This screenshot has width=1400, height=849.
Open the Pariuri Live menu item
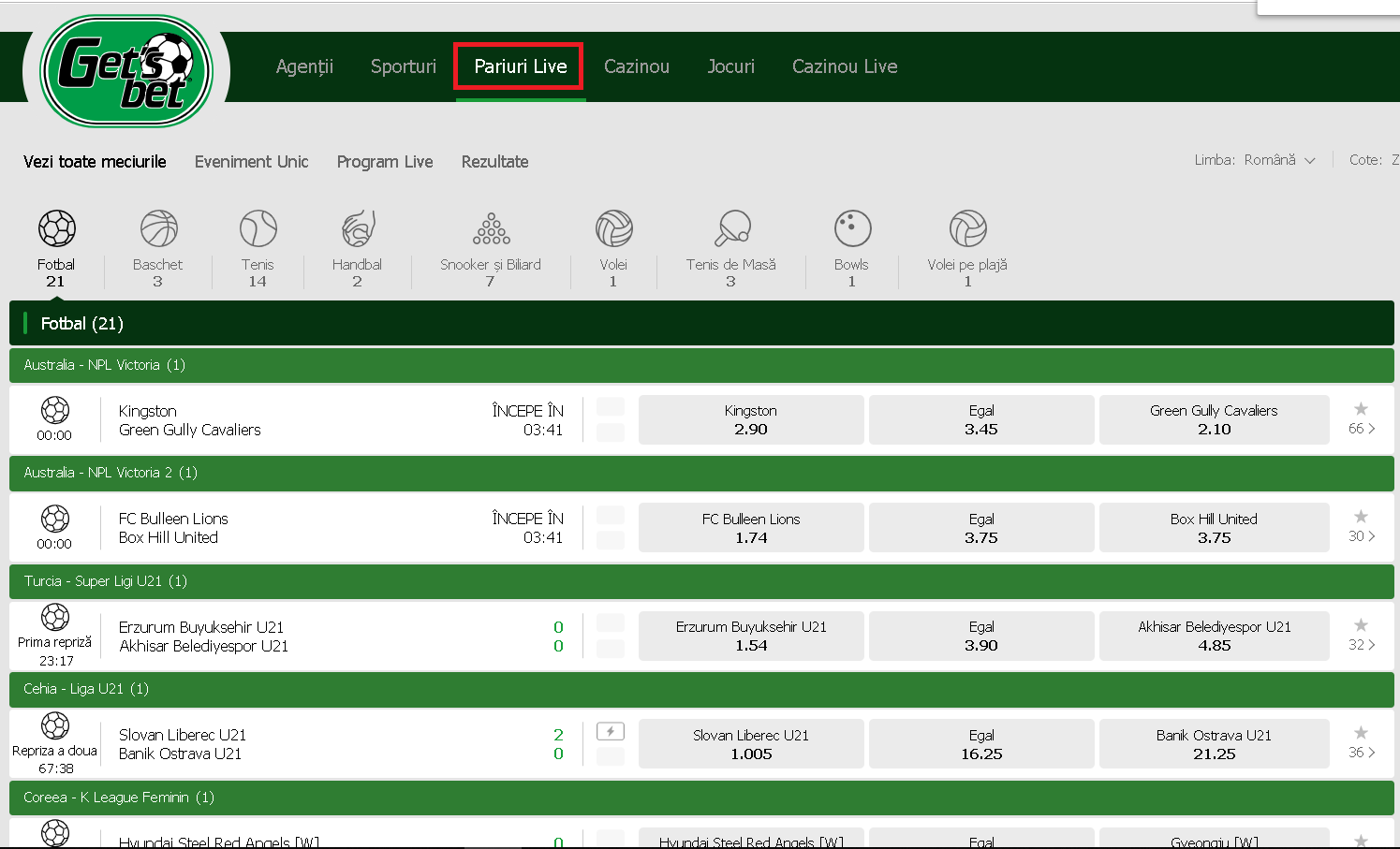521,66
